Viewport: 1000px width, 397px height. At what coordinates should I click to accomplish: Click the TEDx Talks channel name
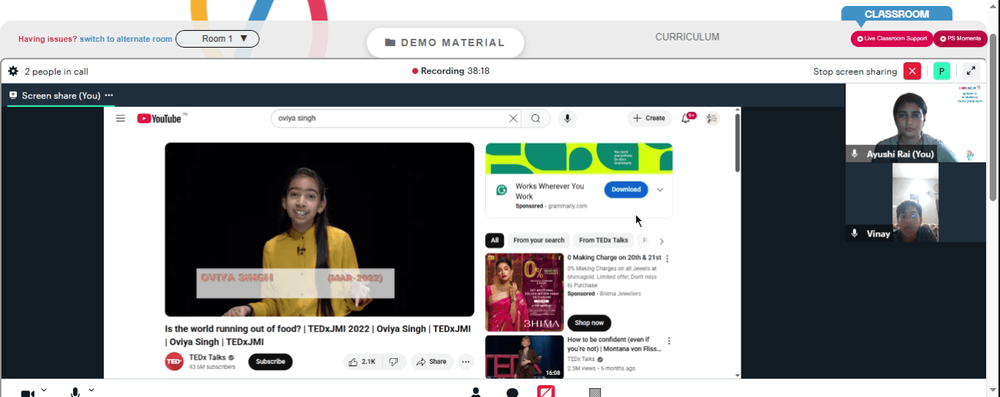click(207, 357)
